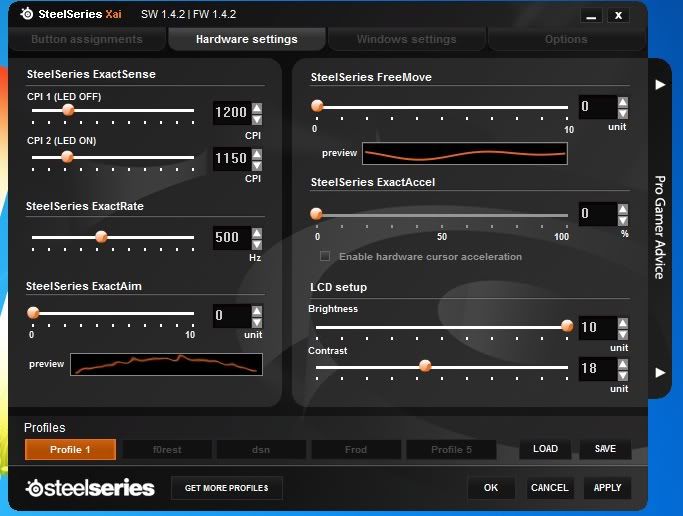Decrease CPI 2 value with down arrow
This screenshot has height=516, width=683.
(257, 165)
